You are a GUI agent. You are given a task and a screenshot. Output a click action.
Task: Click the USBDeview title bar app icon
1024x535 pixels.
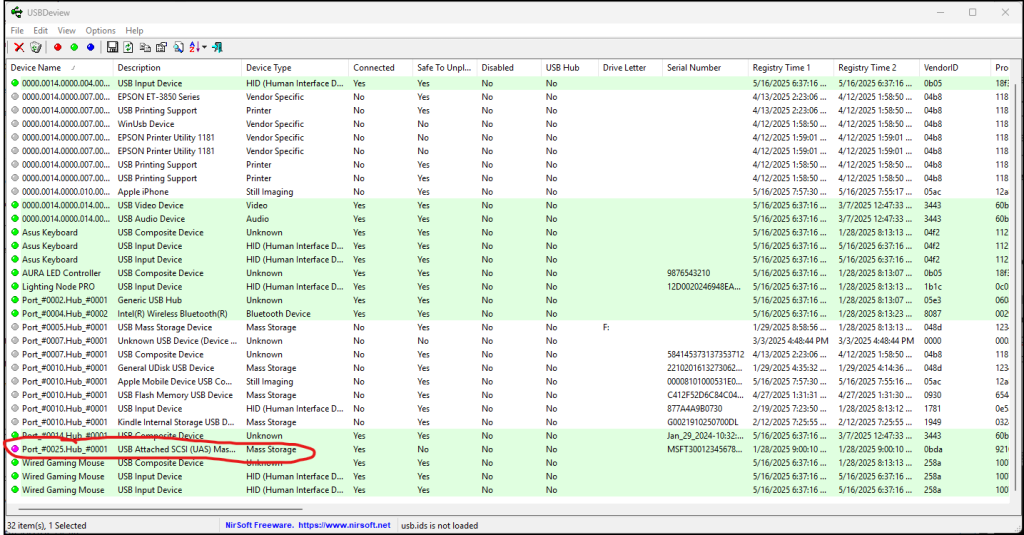pyautogui.click(x=16, y=12)
